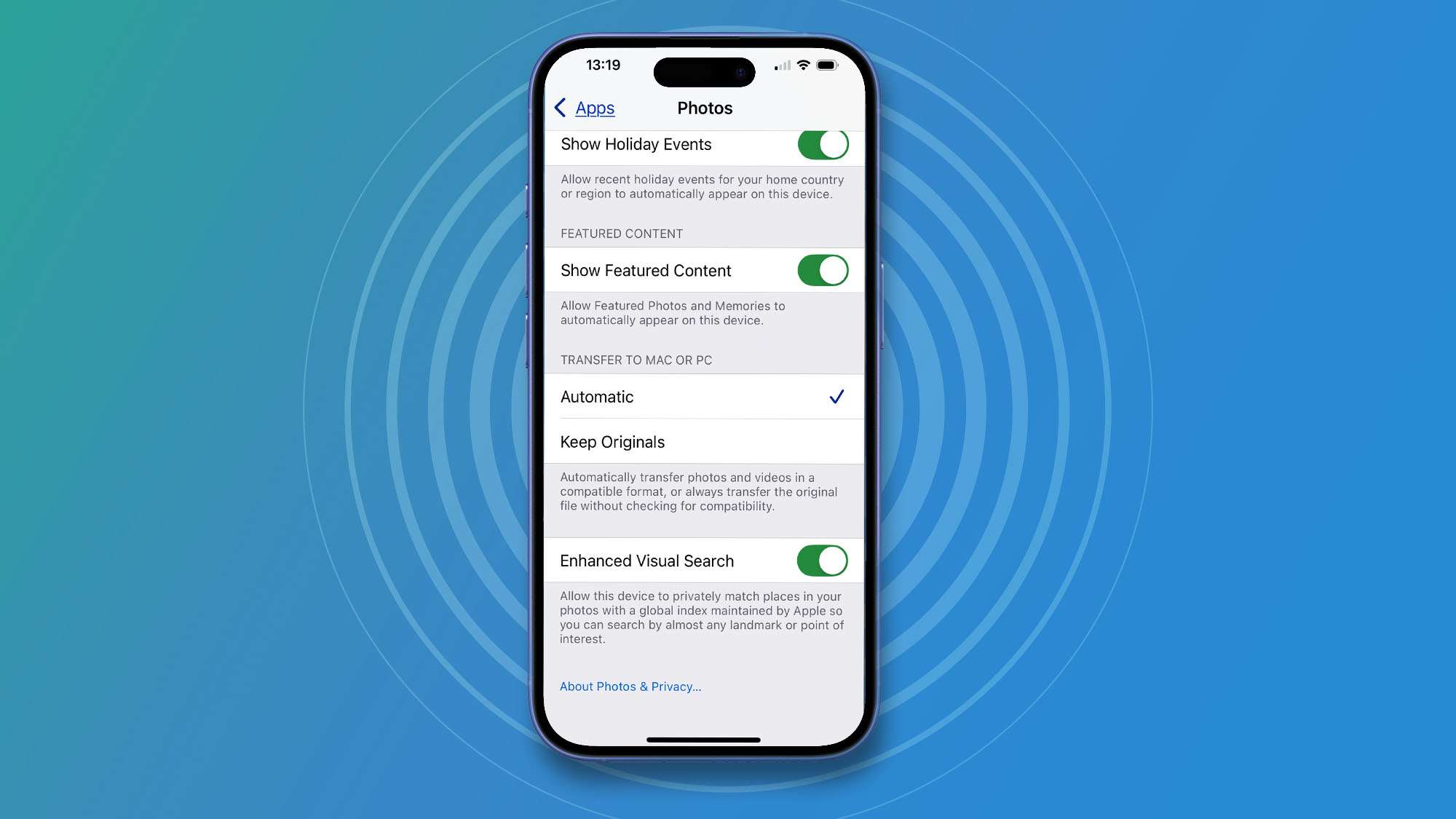Tap the battery status icon
The height and width of the screenshot is (819, 1456).
tap(826, 64)
